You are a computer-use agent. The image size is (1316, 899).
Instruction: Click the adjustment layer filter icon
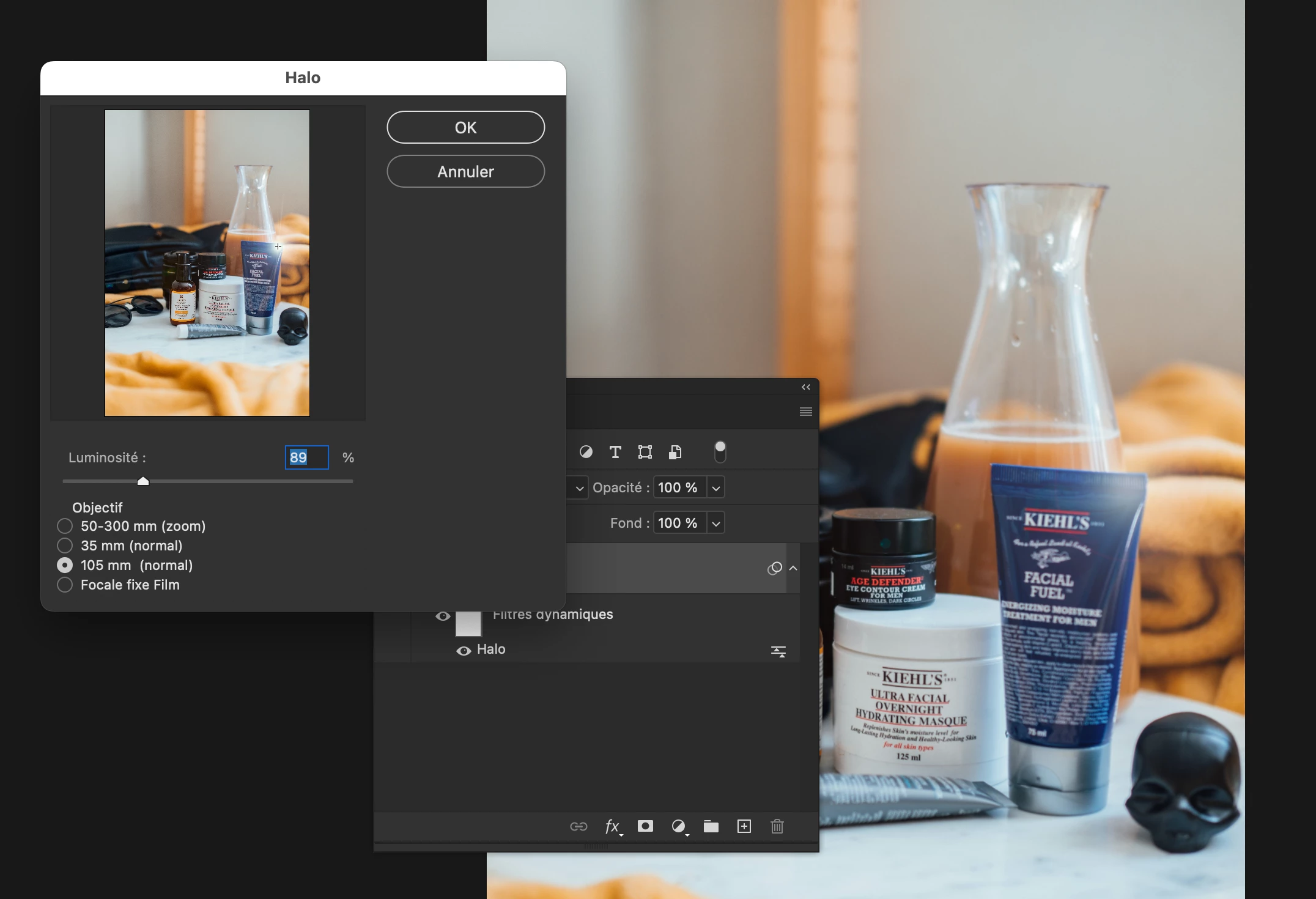pos(586,452)
